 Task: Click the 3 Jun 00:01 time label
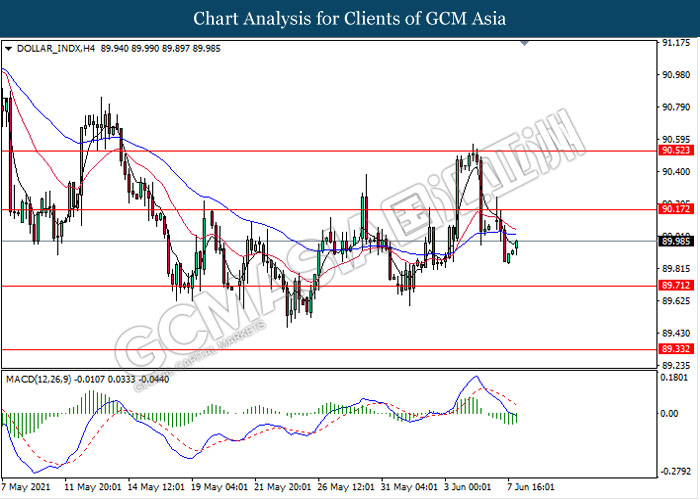click(x=467, y=487)
